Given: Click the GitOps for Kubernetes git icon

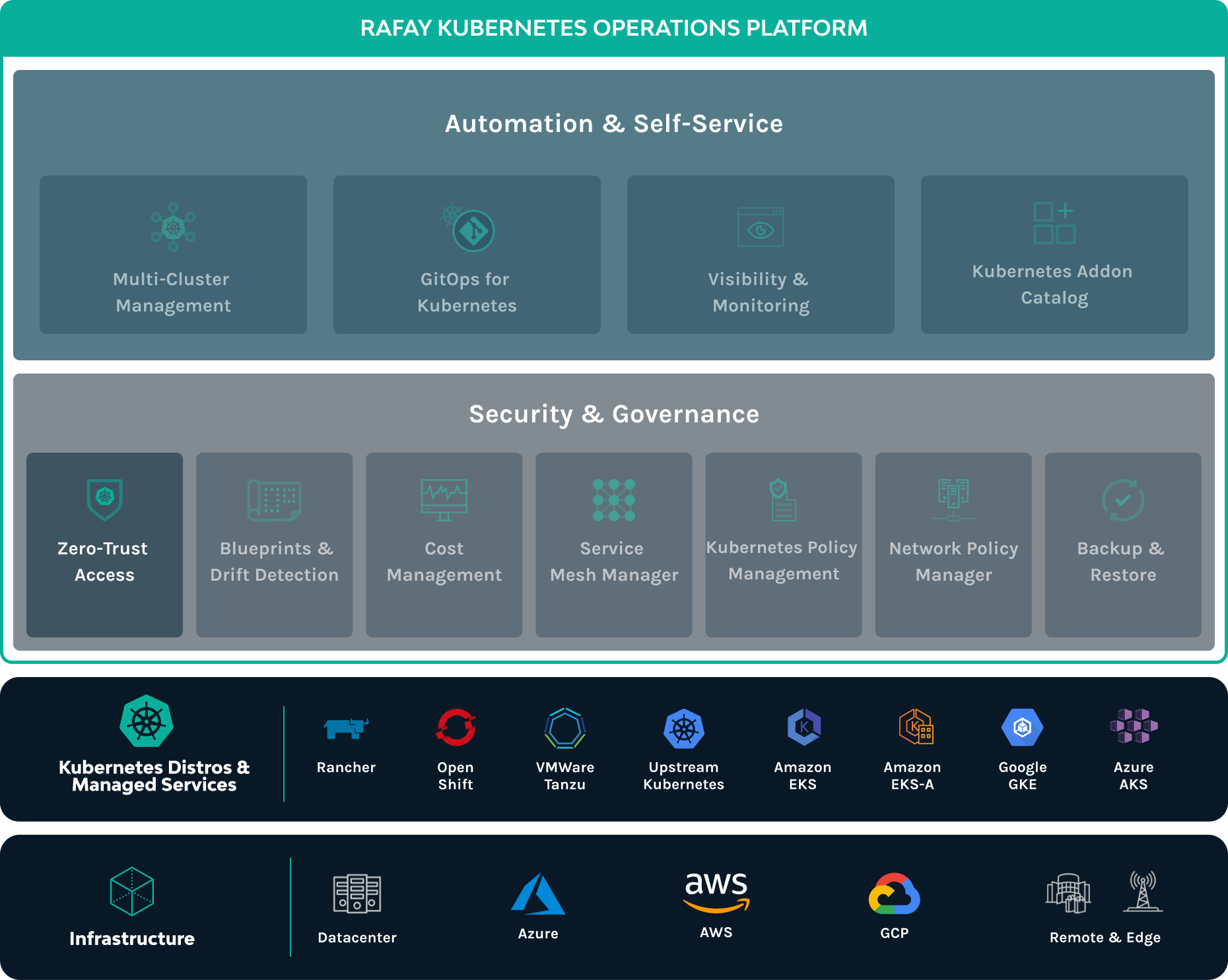Looking at the screenshot, I should pyautogui.click(x=468, y=227).
